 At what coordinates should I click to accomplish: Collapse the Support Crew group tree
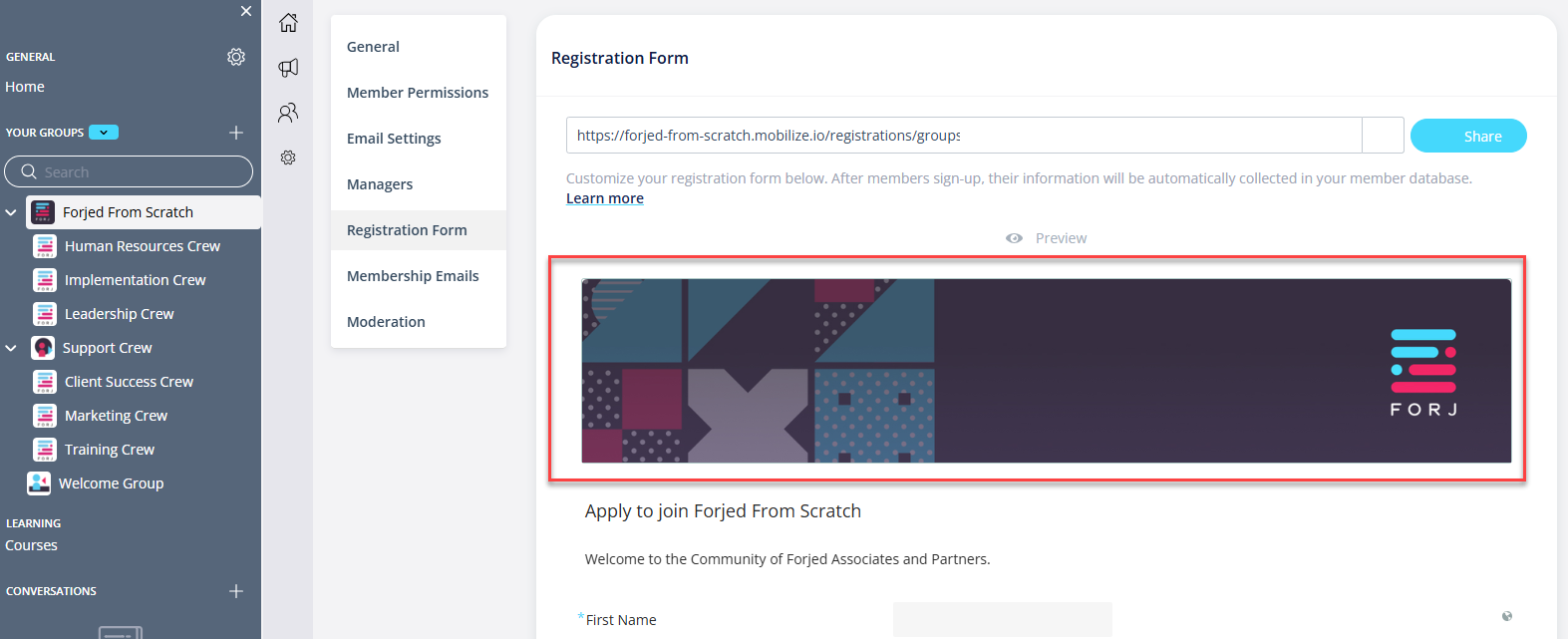tap(11, 348)
